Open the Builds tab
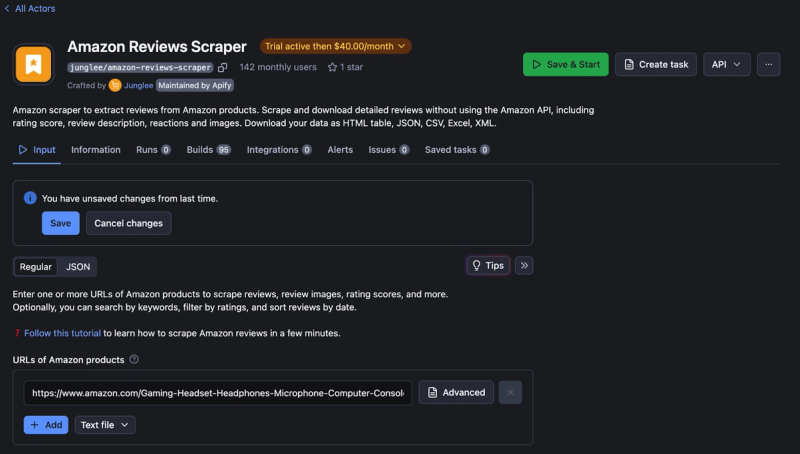The image size is (800, 454). (x=209, y=149)
